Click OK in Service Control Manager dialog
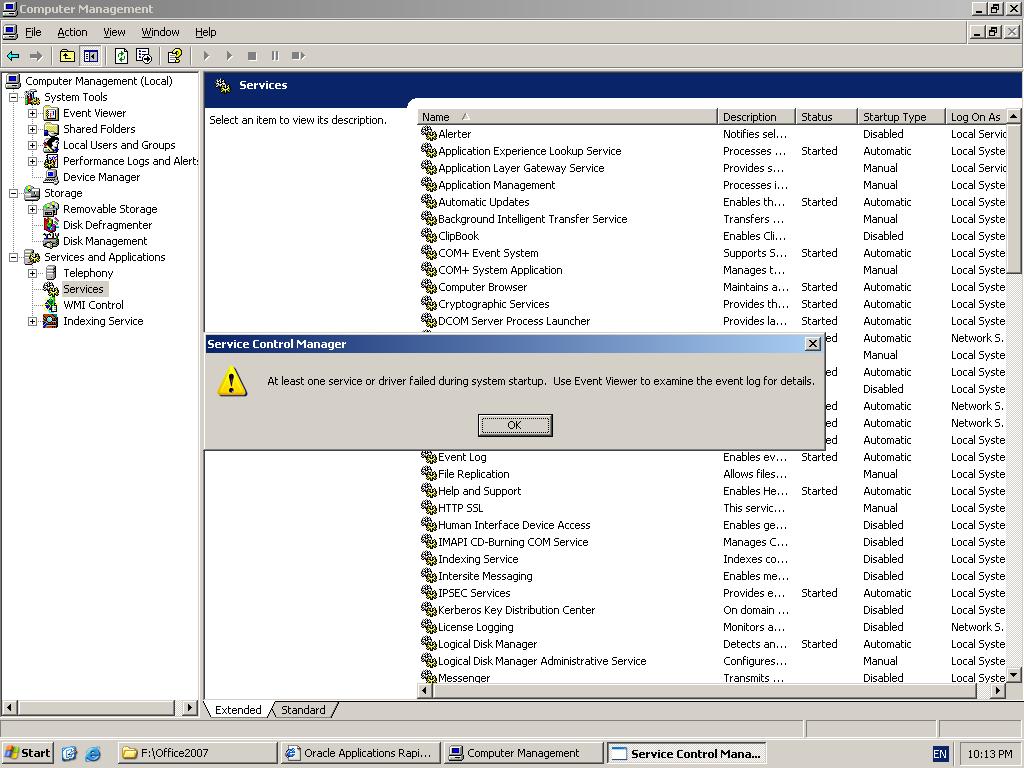 point(514,425)
